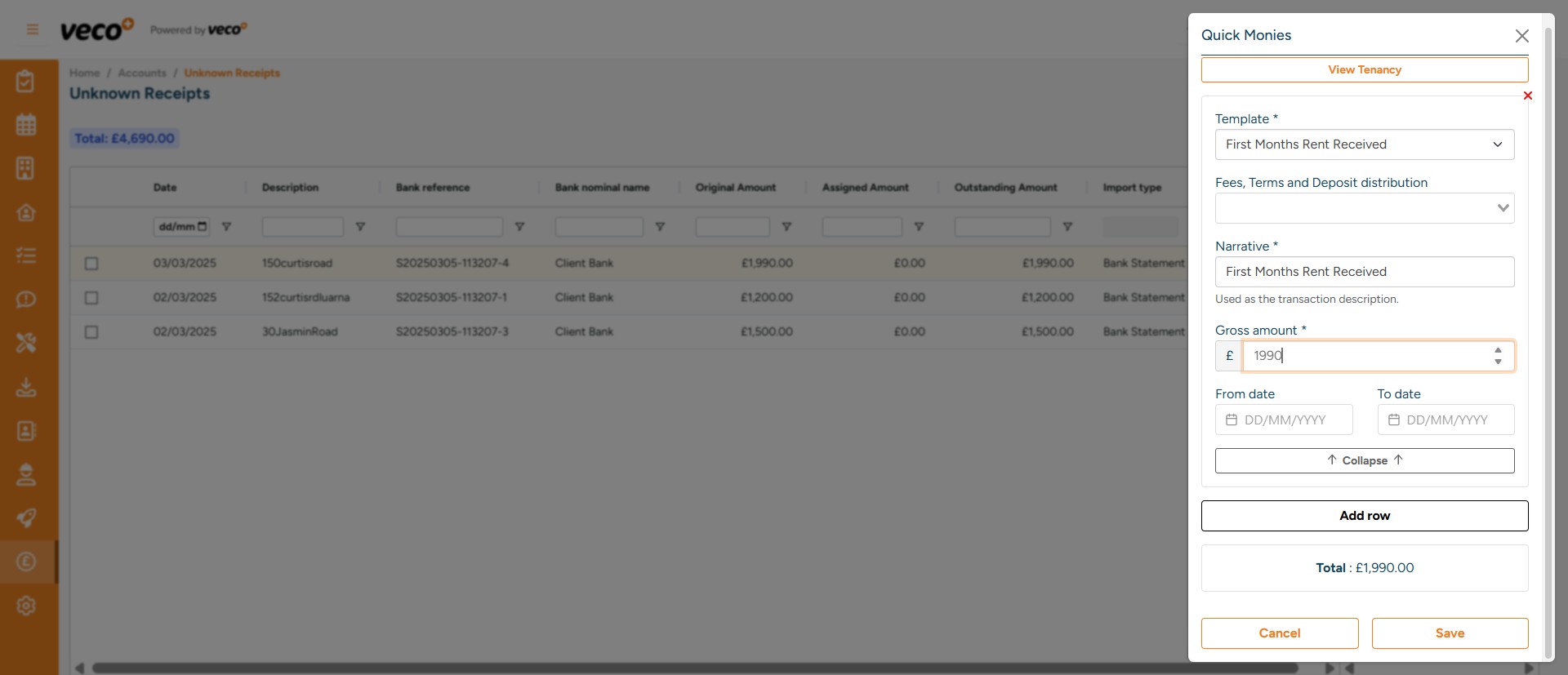The width and height of the screenshot is (1568, 675).
Task: Tick the checkbox for 150curtisroad row
Action: pos(91,264)
